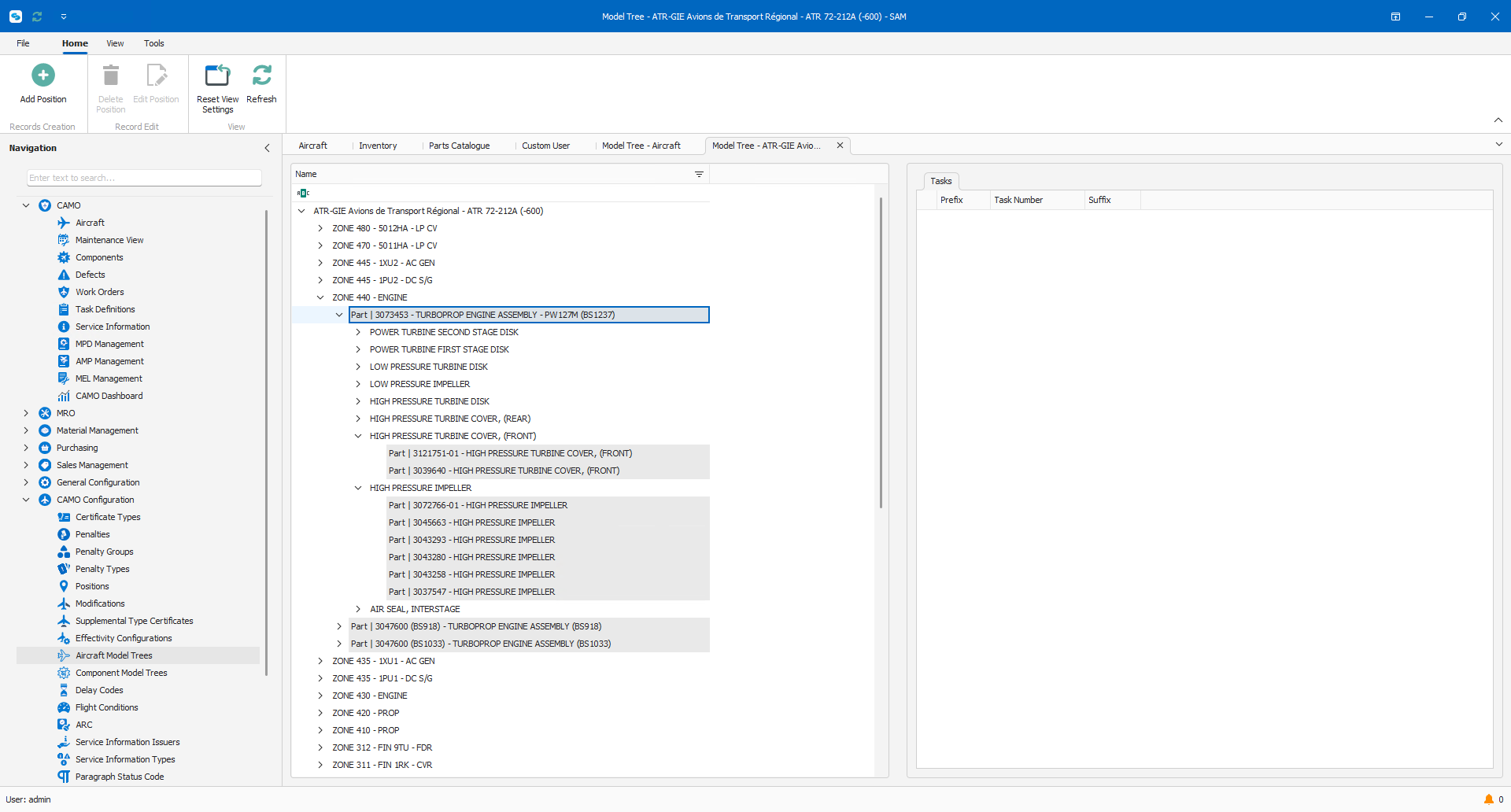Screen dimensions: 1511x812
Task: Open CAMO Dashboard in navigation
Action: pyautogui.click(x=109, y=396)
